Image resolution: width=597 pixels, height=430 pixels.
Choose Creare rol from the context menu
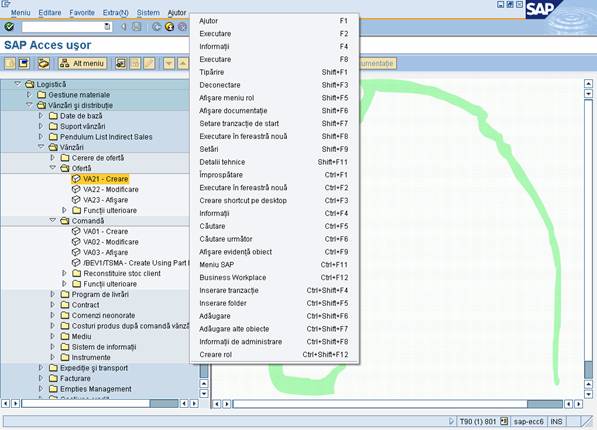click(274, 354)
